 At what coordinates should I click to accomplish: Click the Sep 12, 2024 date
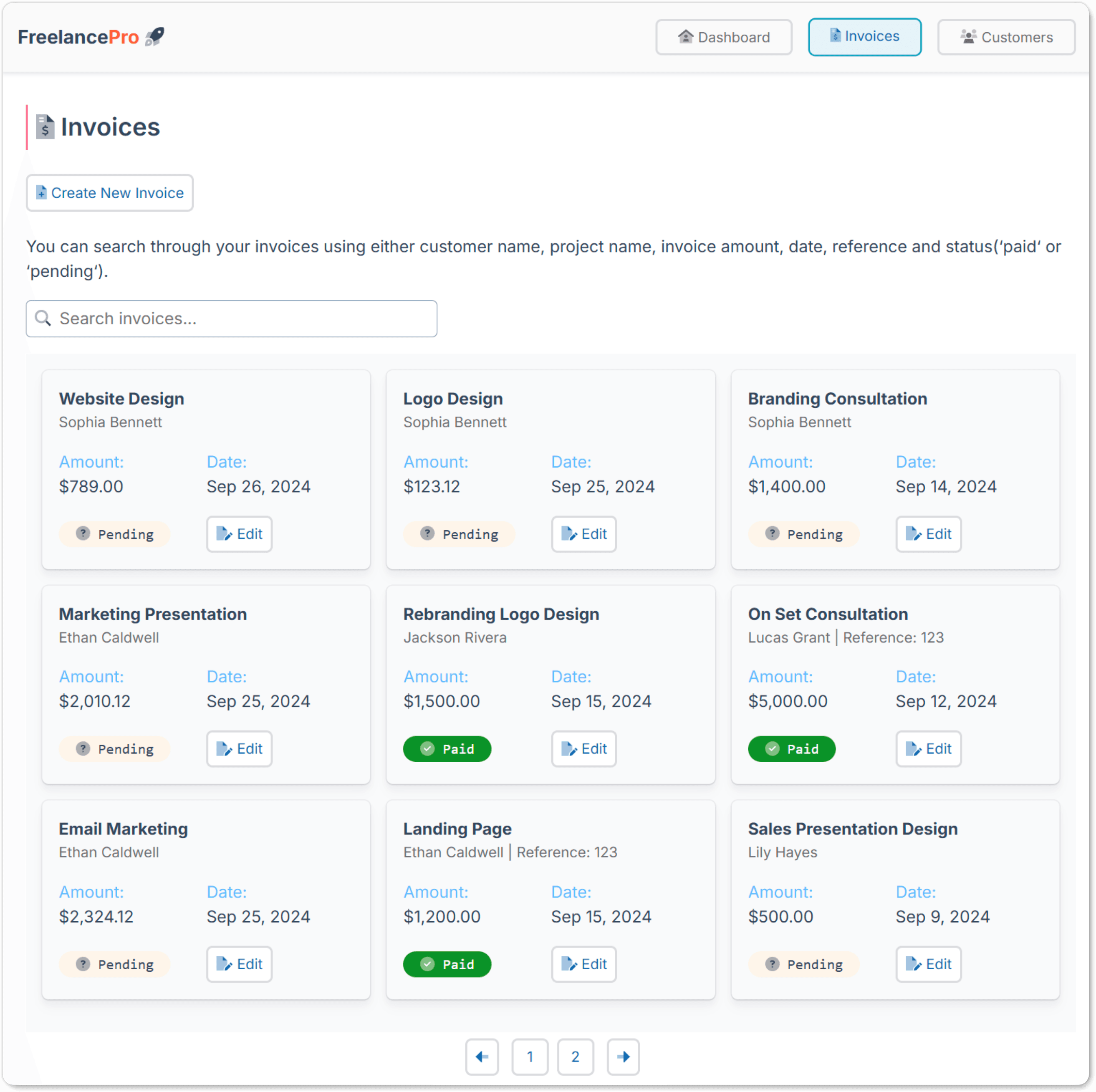point(946,701)
